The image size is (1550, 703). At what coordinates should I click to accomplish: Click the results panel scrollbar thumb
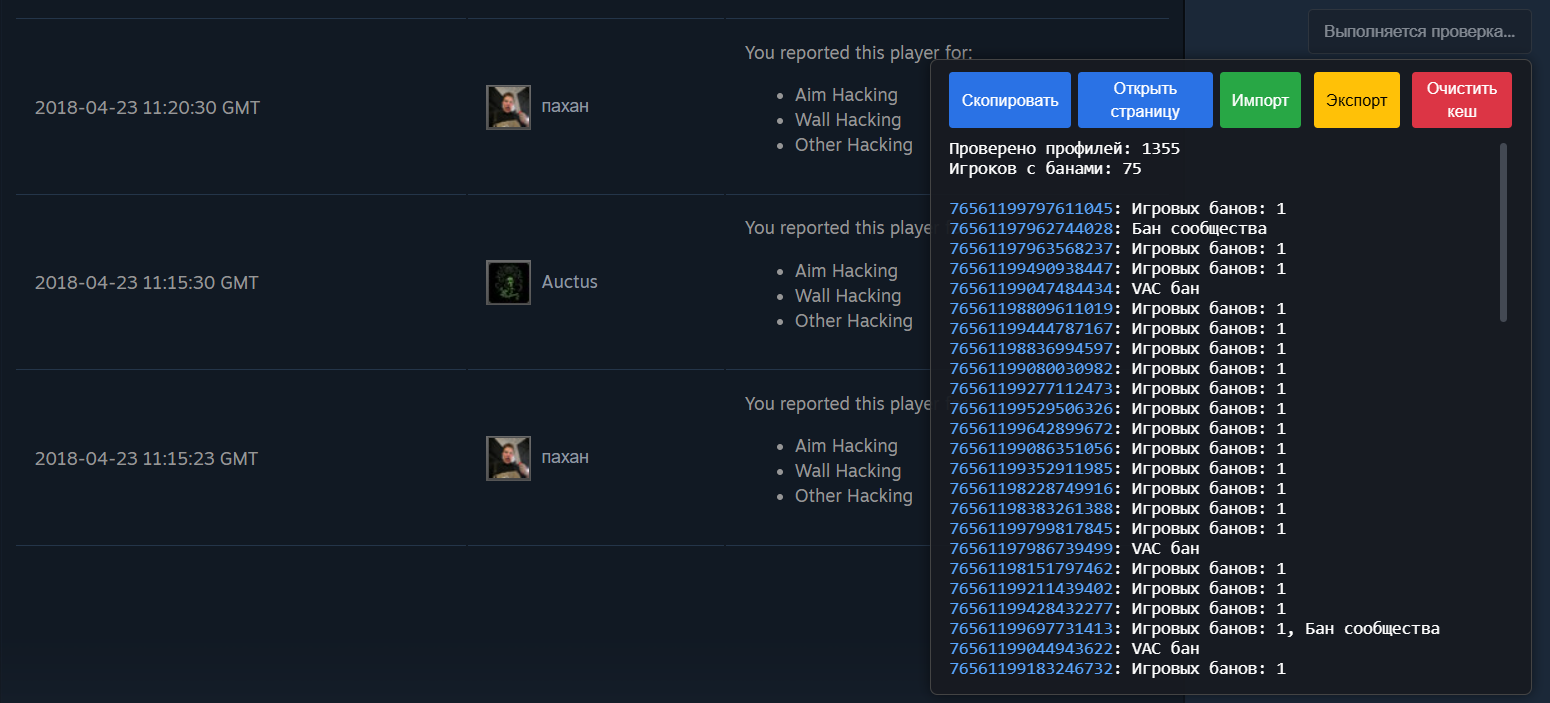1503,232
